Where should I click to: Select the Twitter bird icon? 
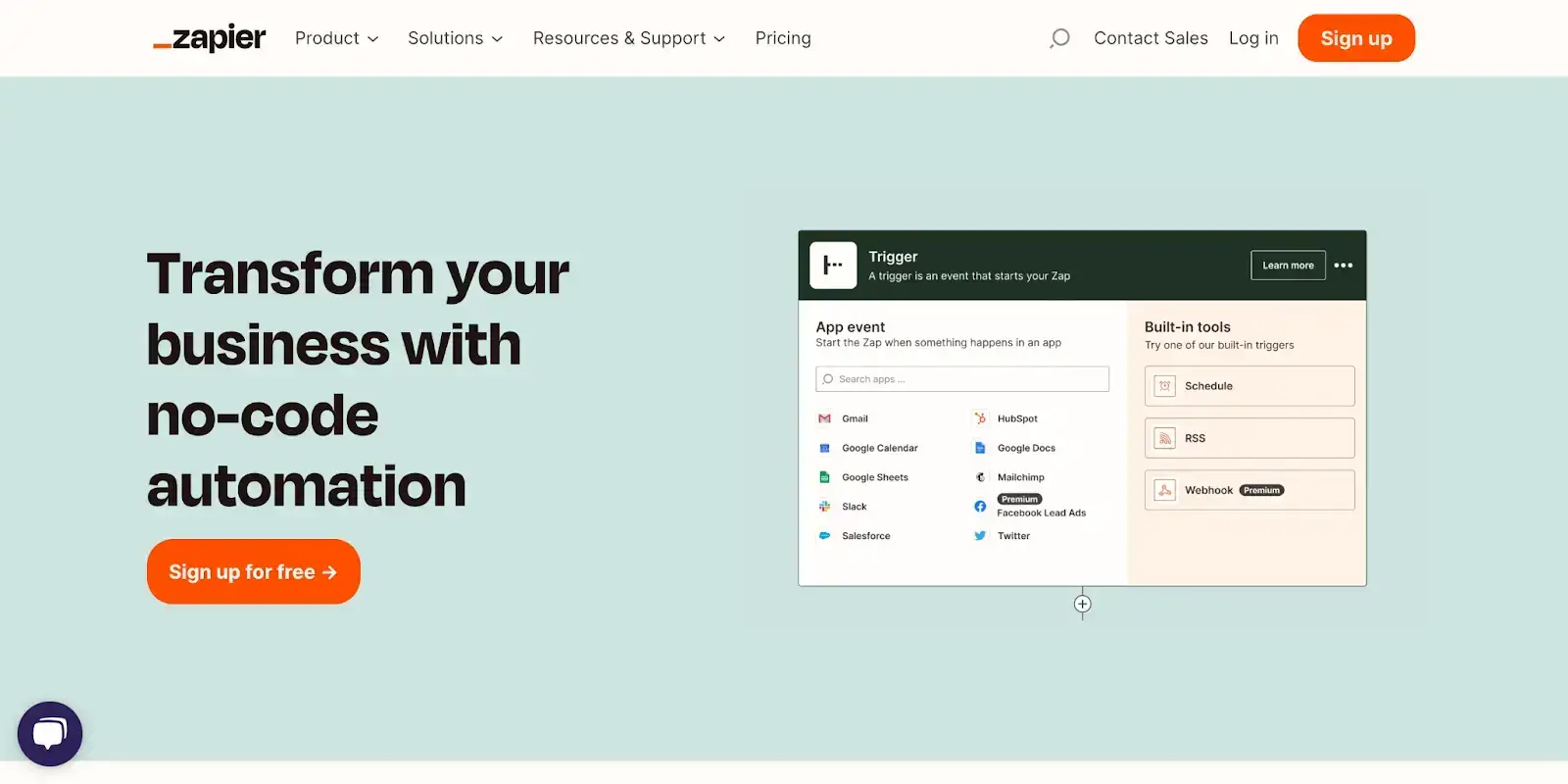tap(980, 536)
